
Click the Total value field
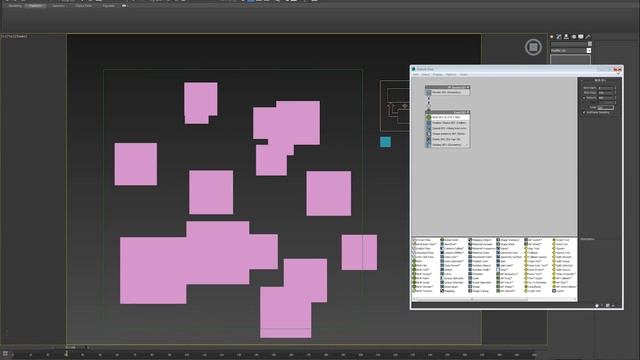click(x=606, y=107)
